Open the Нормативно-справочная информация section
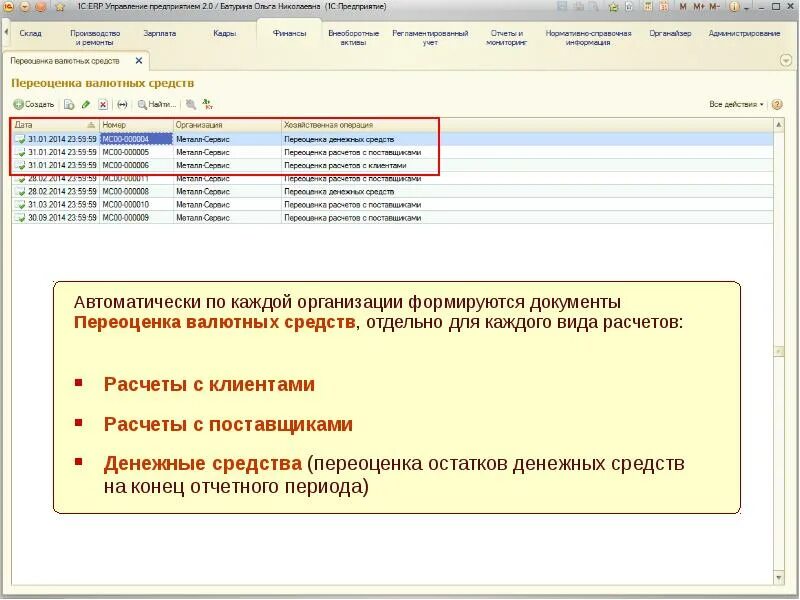800x600 pixels. point(588,38)
